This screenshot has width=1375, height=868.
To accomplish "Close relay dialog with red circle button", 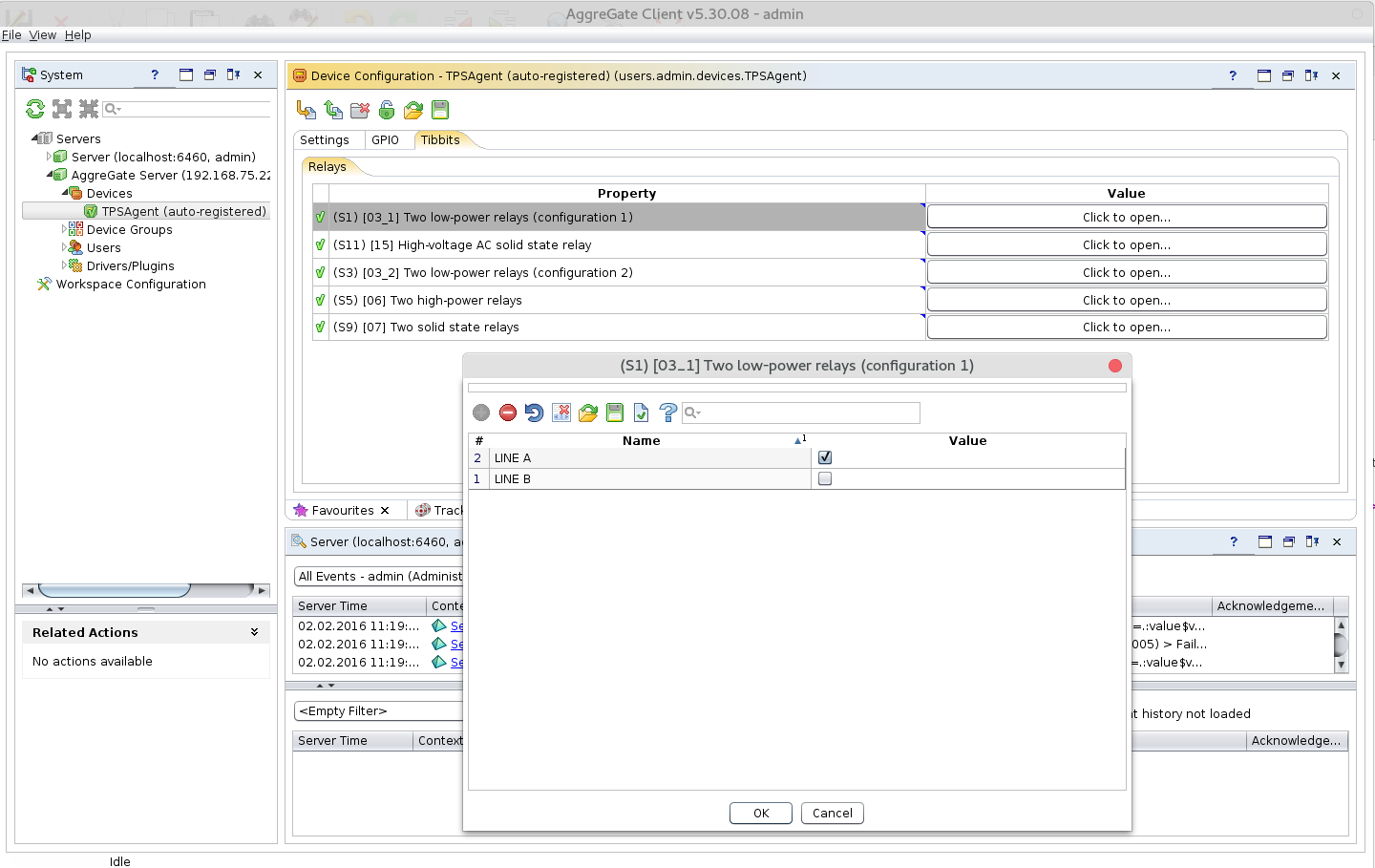I will pyautogui.click(x=1115, y=366).
